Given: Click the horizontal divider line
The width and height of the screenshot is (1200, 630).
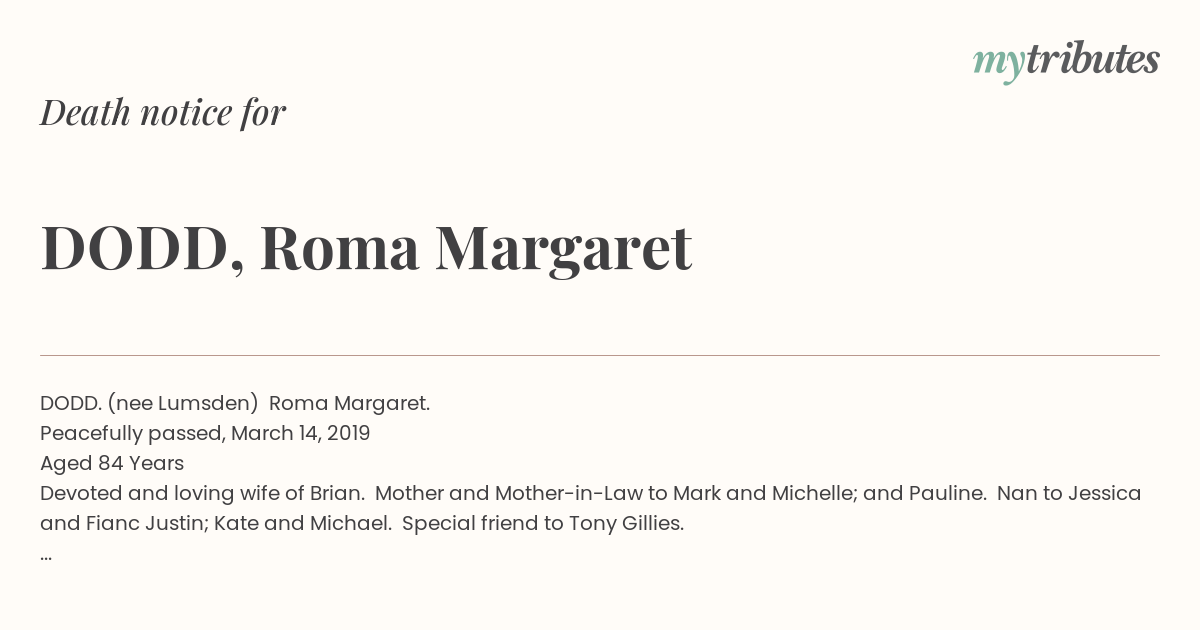Looking at the screenshot, I should pos(600,355).
